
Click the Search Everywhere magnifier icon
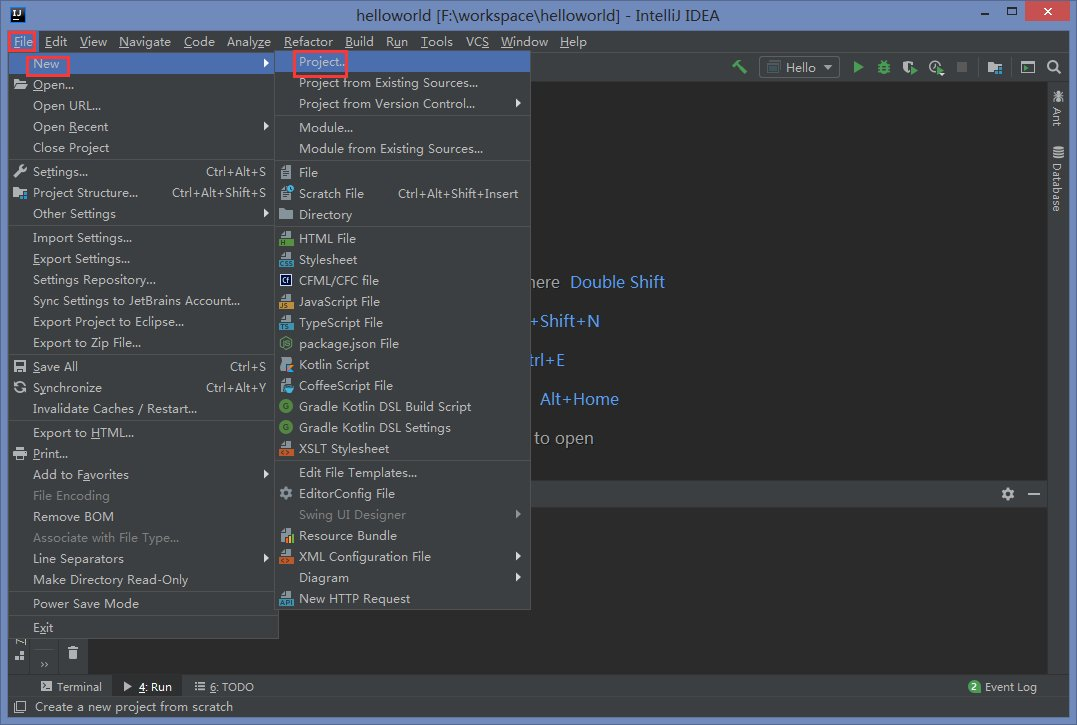coord(1054,67)
